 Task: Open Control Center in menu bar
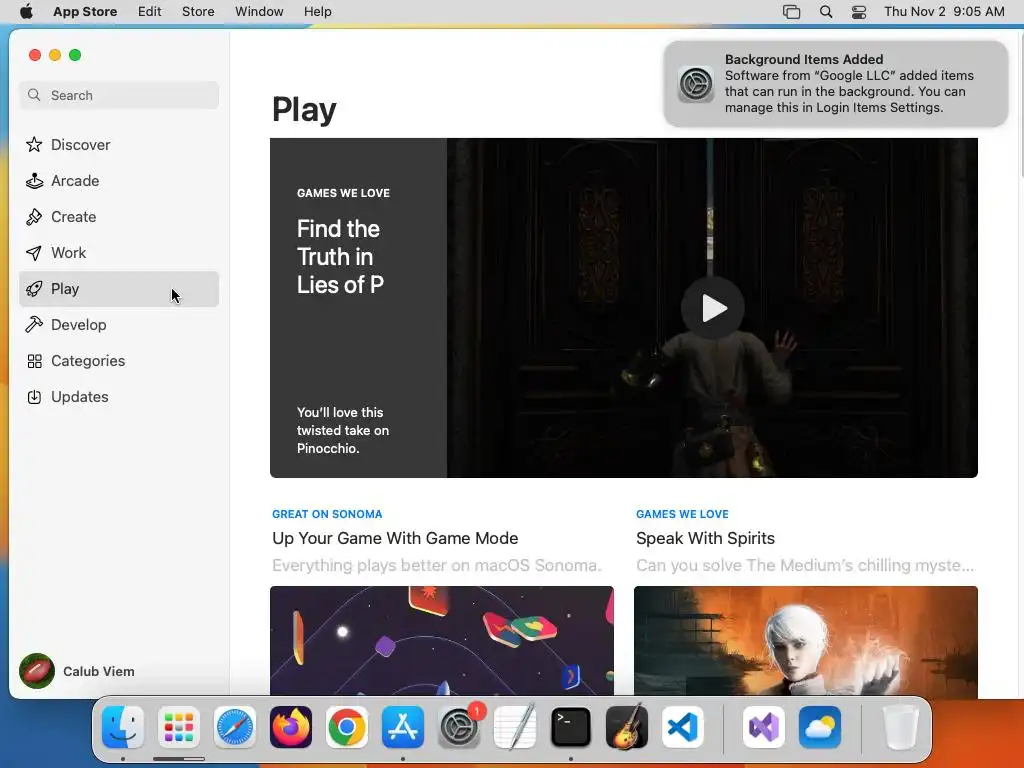coord(859,12)
